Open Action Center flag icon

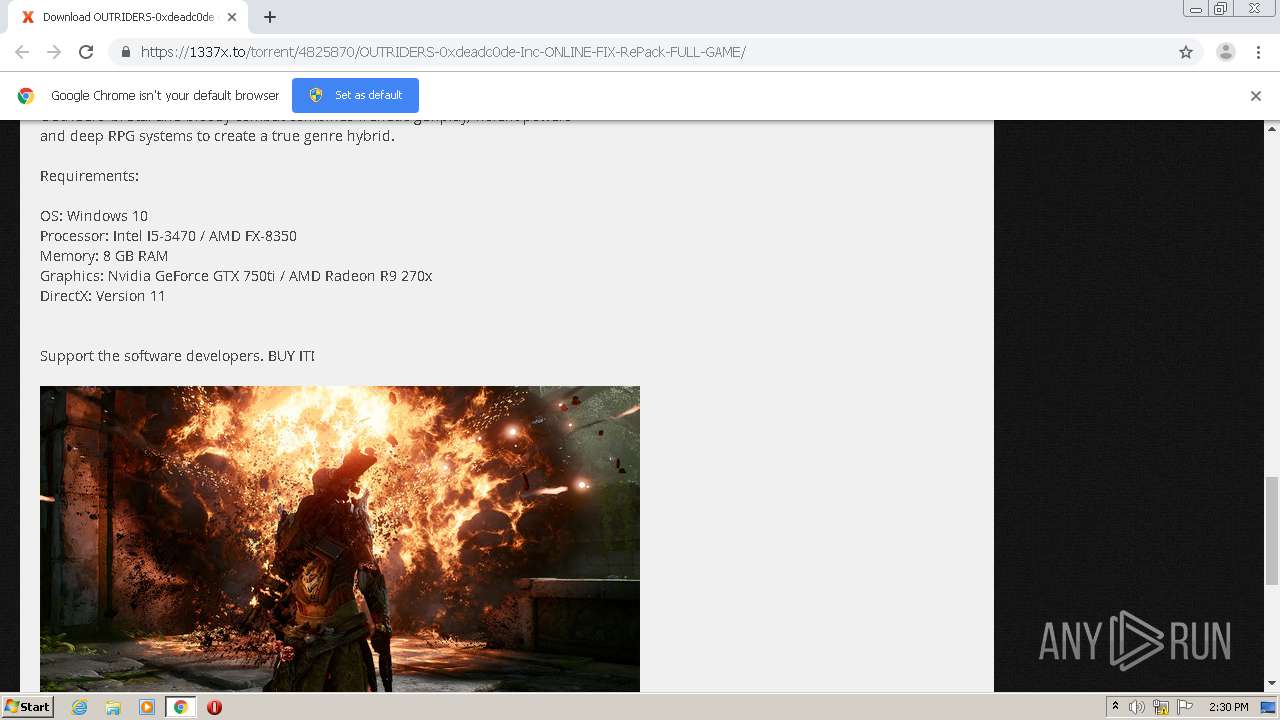1184,707
